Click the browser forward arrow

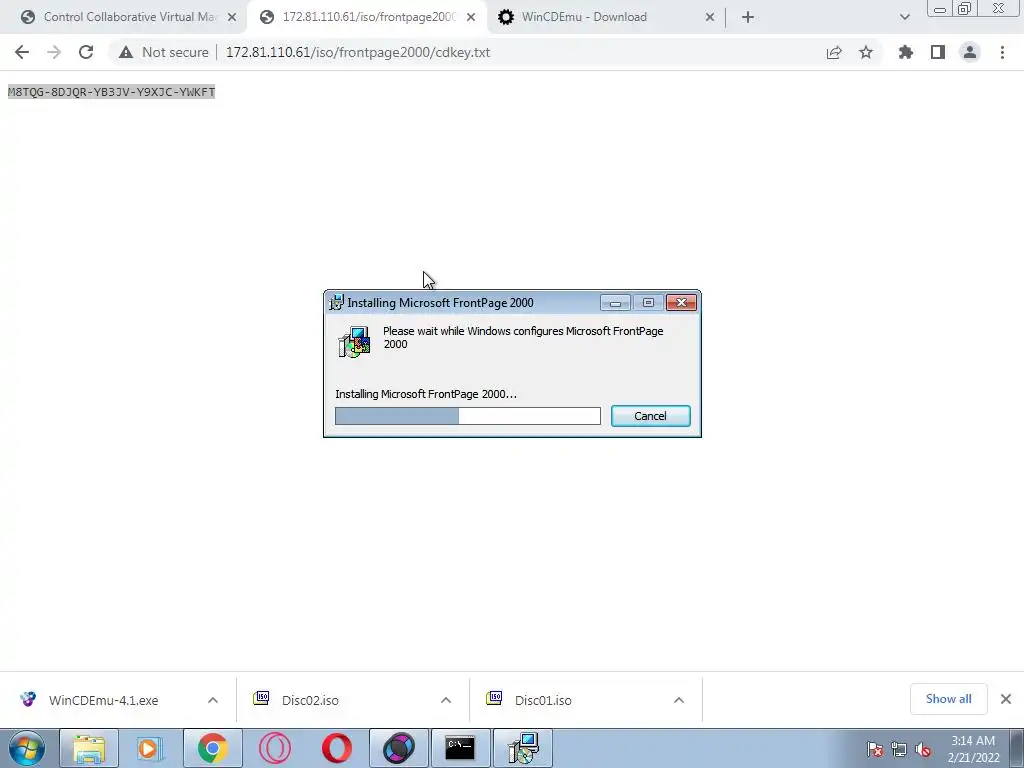(x=54, y=52)
